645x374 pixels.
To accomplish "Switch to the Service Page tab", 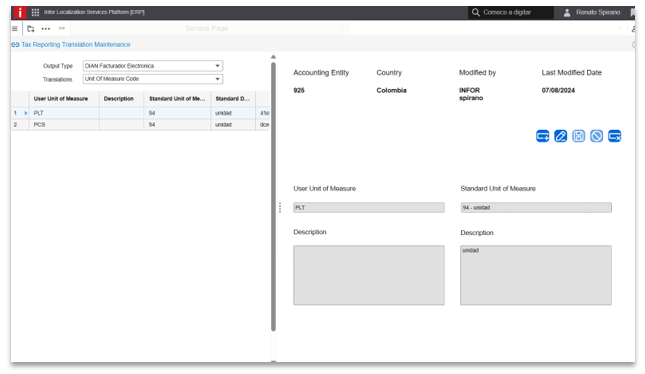I will (x=207, y=28).
